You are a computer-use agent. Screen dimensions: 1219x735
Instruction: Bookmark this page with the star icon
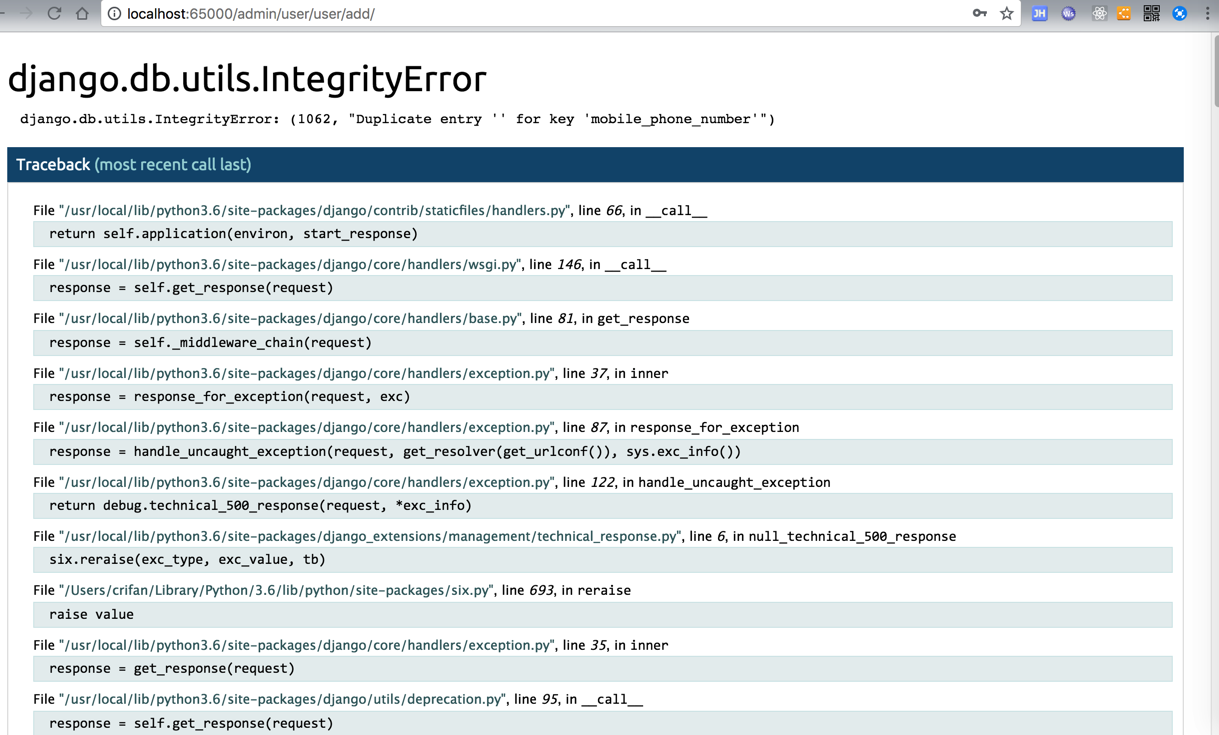tap(1007, 13)
